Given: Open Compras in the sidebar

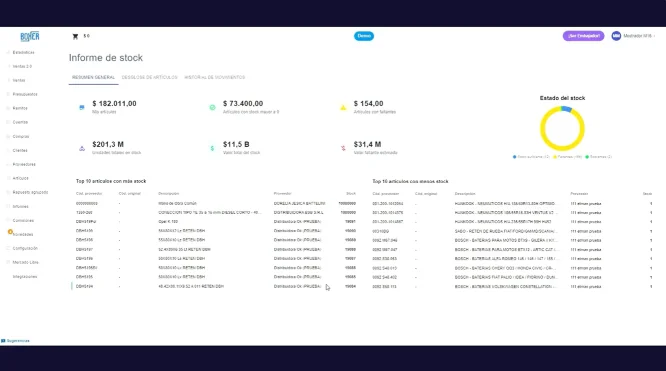Looking at the screenshot, I should (21, 136).
